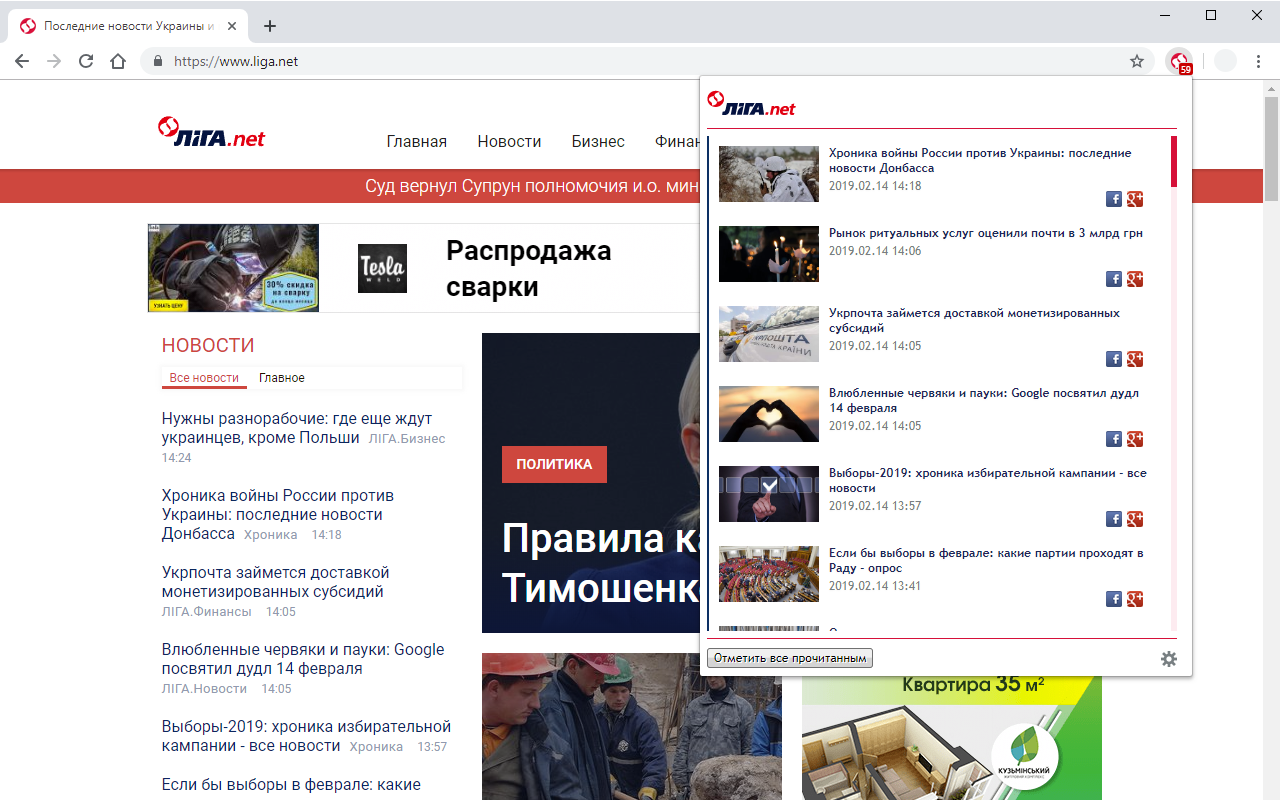Screen dimensions: 1280x800
Task: Share Ukrposhta subsidies article on Google Plus
Action: tap(1135, 359)
